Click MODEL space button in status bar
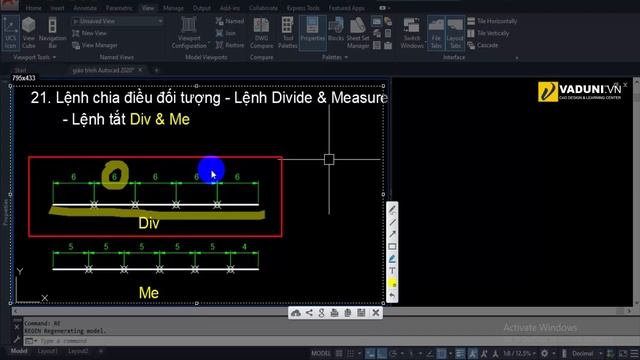 [321, 353]
